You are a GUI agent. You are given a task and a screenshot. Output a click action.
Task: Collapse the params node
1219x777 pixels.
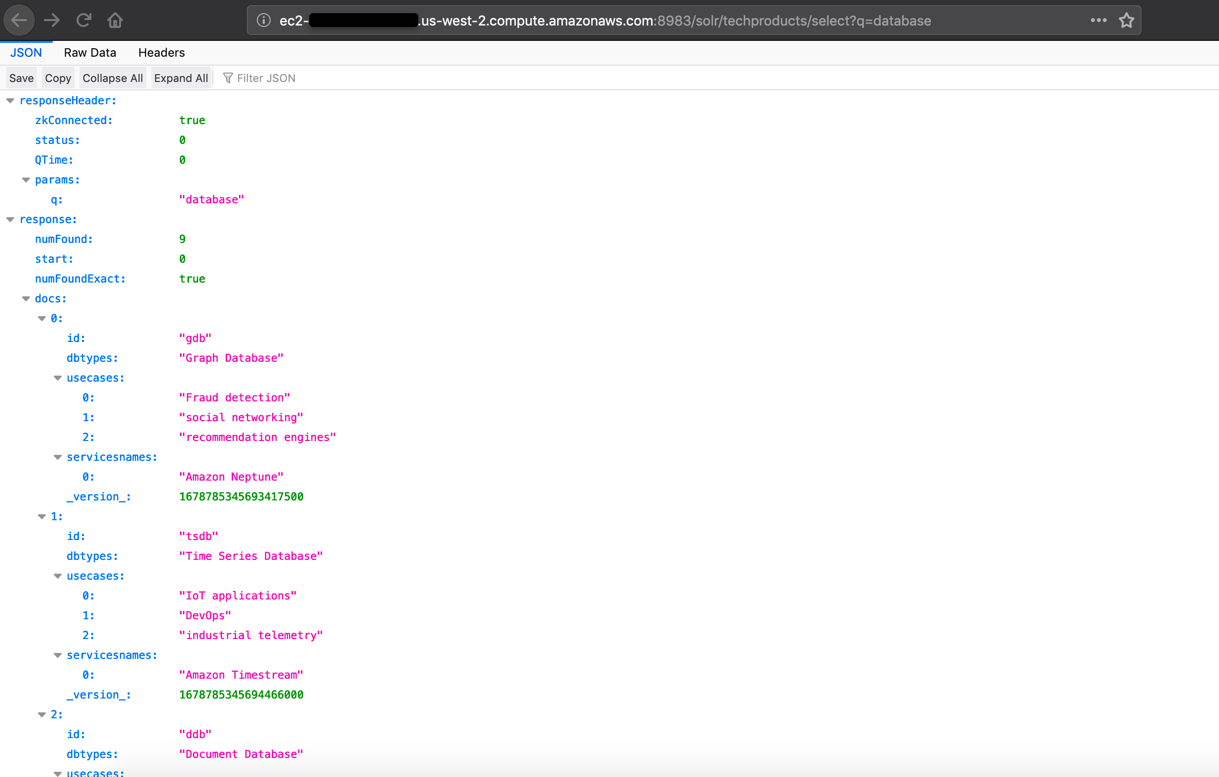pos(26,179)
